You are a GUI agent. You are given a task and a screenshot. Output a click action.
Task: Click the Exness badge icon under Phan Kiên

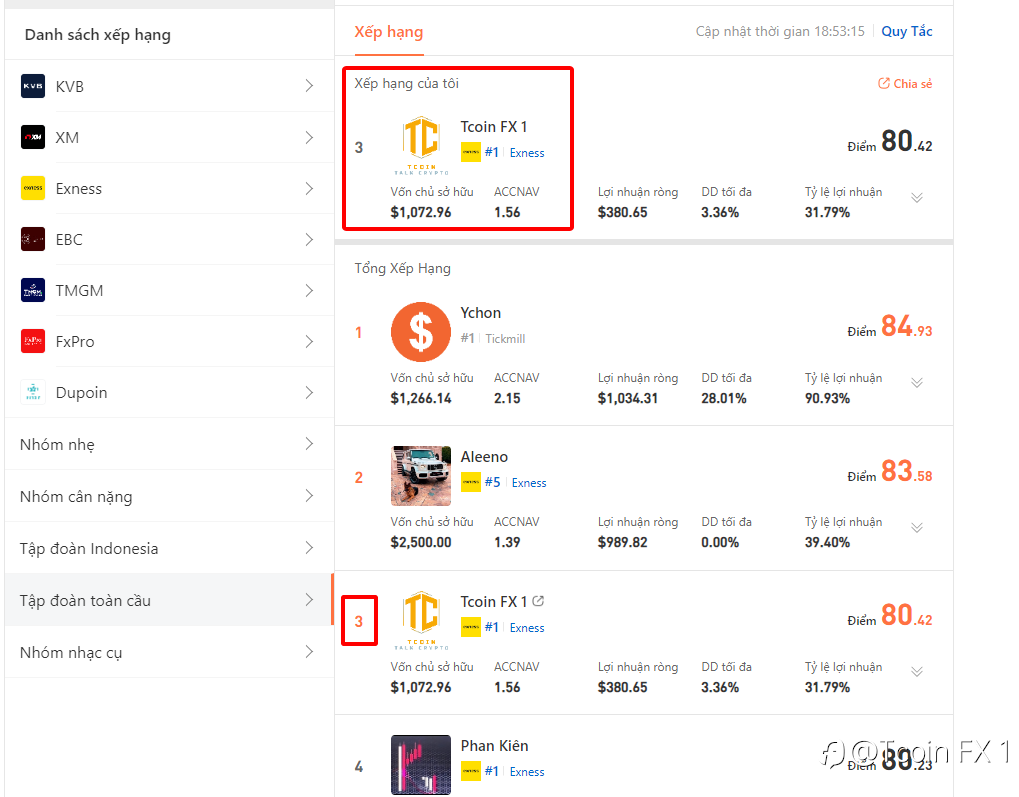click(x=471, y=771)
